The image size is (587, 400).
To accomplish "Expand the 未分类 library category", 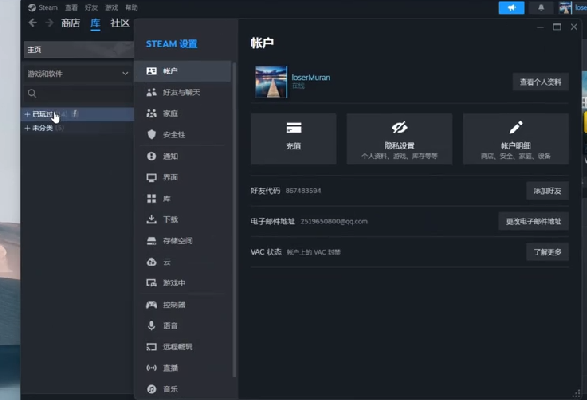I will coord(27,128).
